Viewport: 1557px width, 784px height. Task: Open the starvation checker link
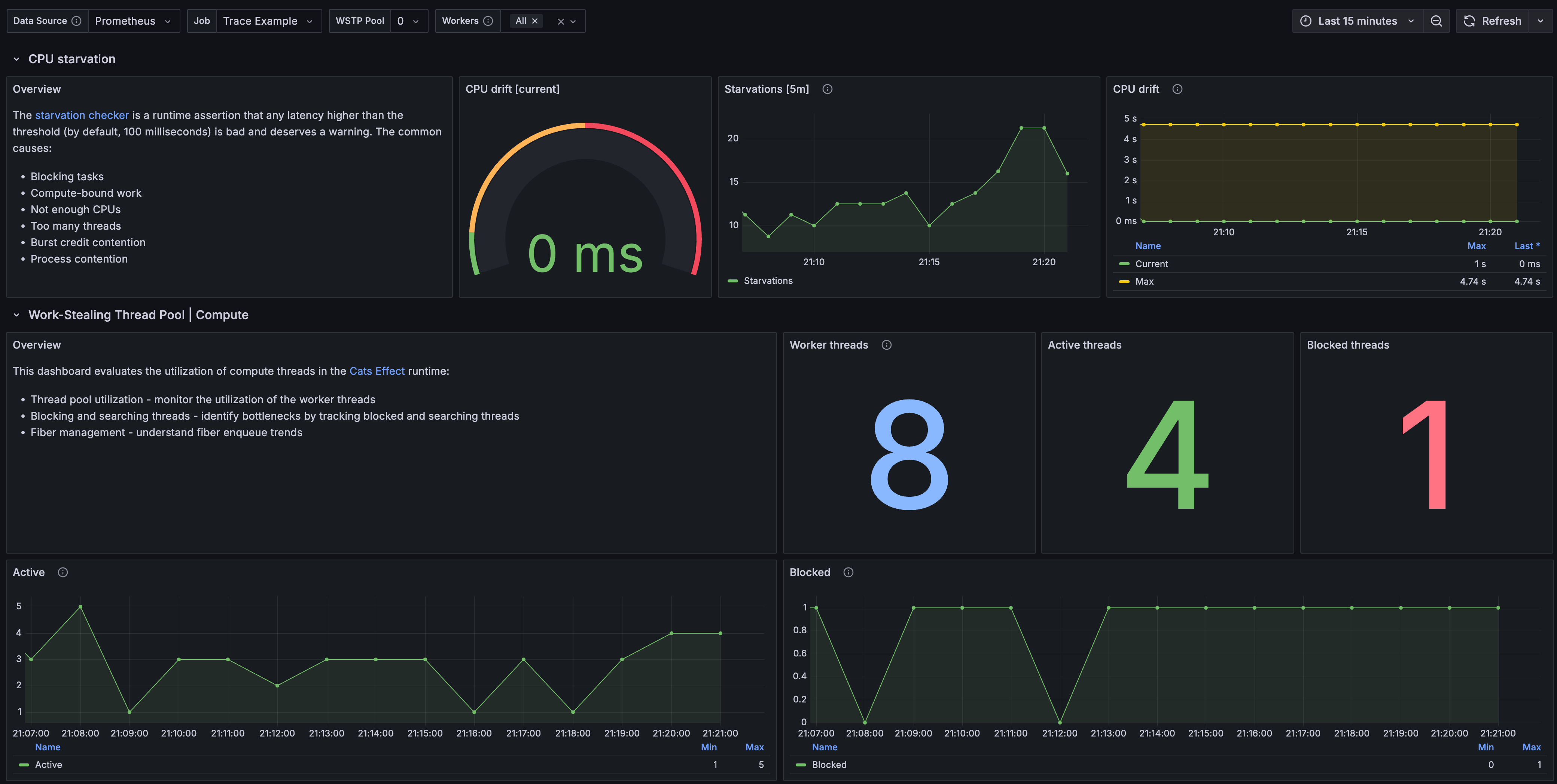82,115
